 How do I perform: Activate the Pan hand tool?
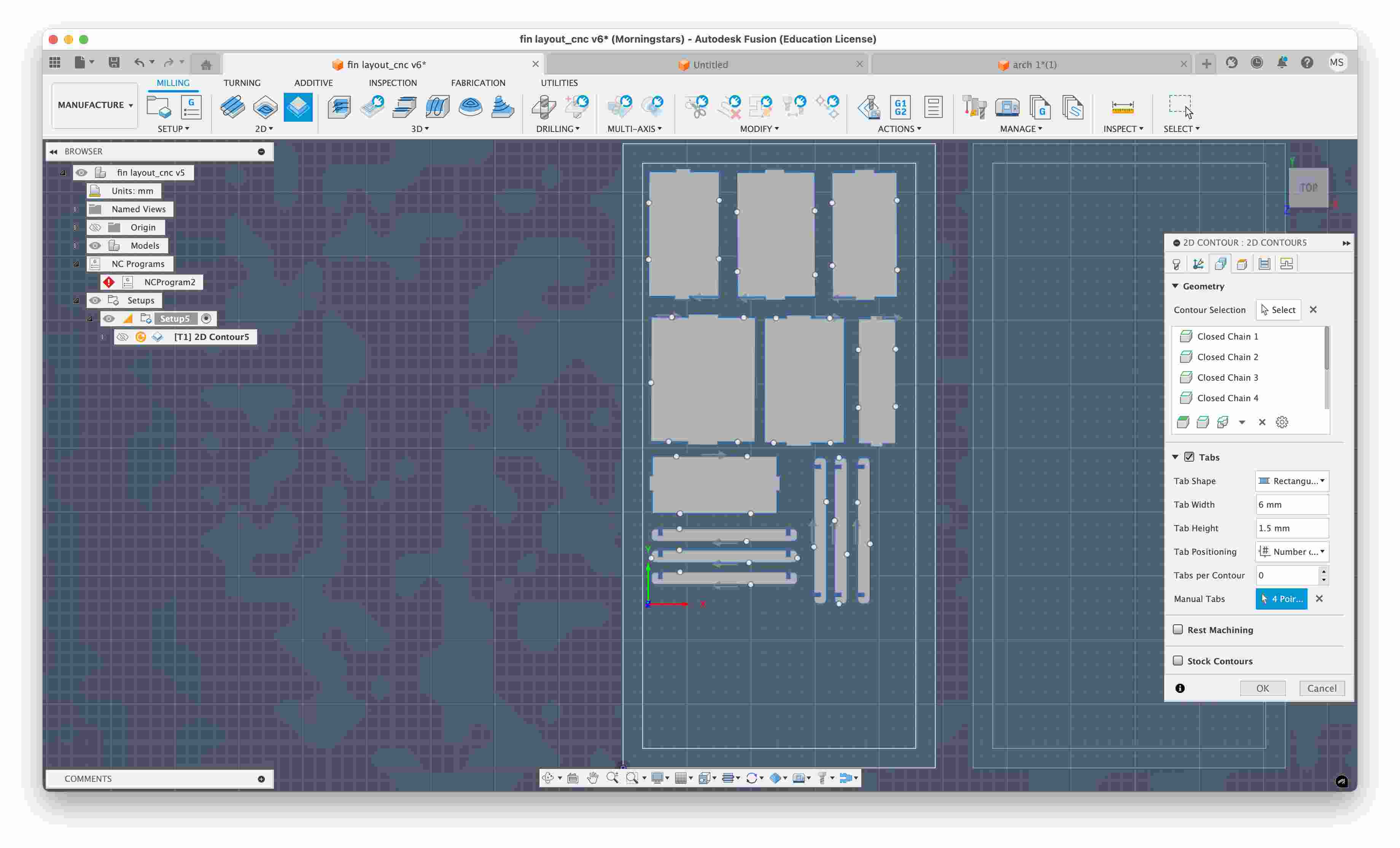(x=593, y=778)
